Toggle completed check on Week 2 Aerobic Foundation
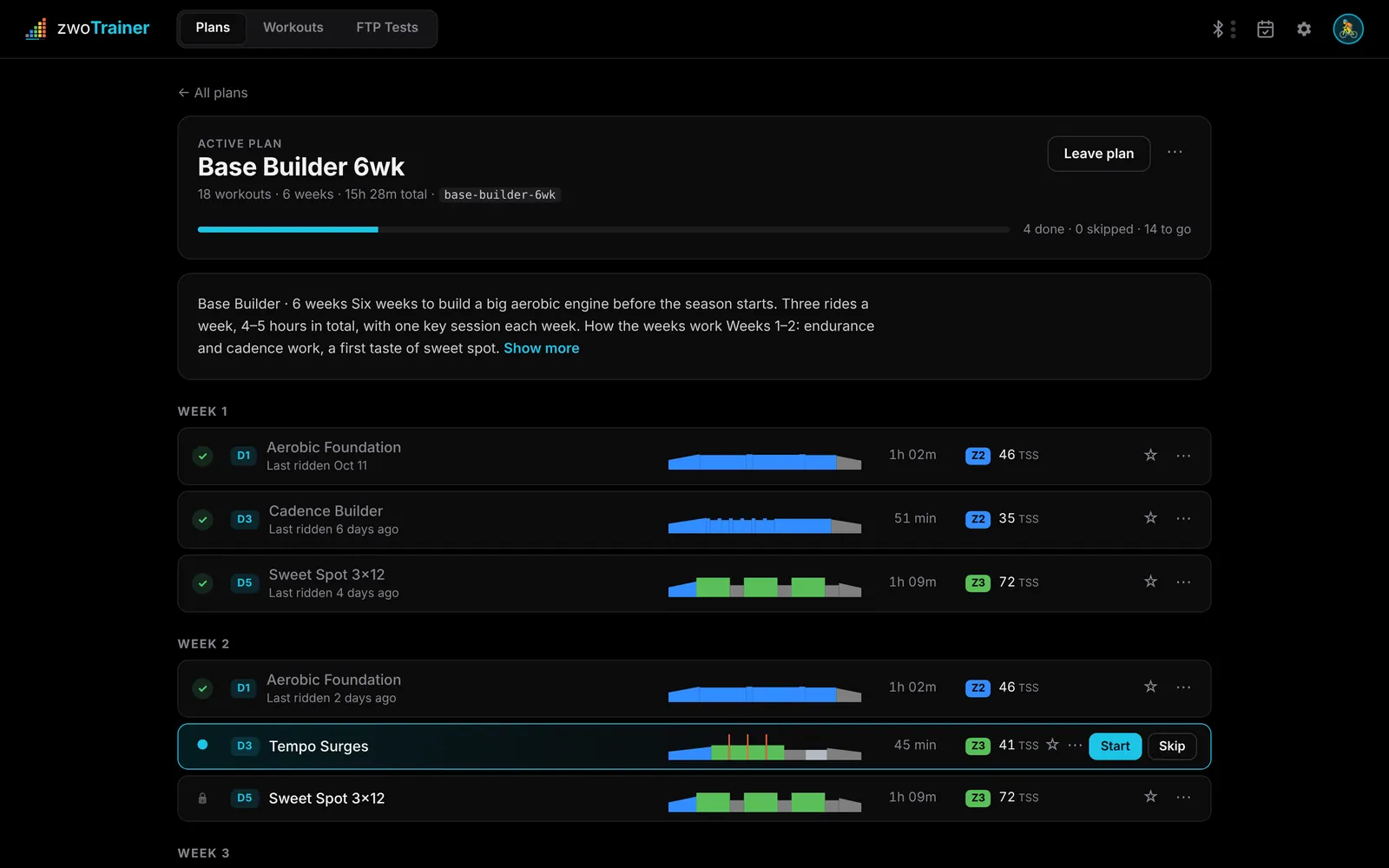The width and height of the screenshot is (1389, 868). pyautogui.click(x=202, y=688)
